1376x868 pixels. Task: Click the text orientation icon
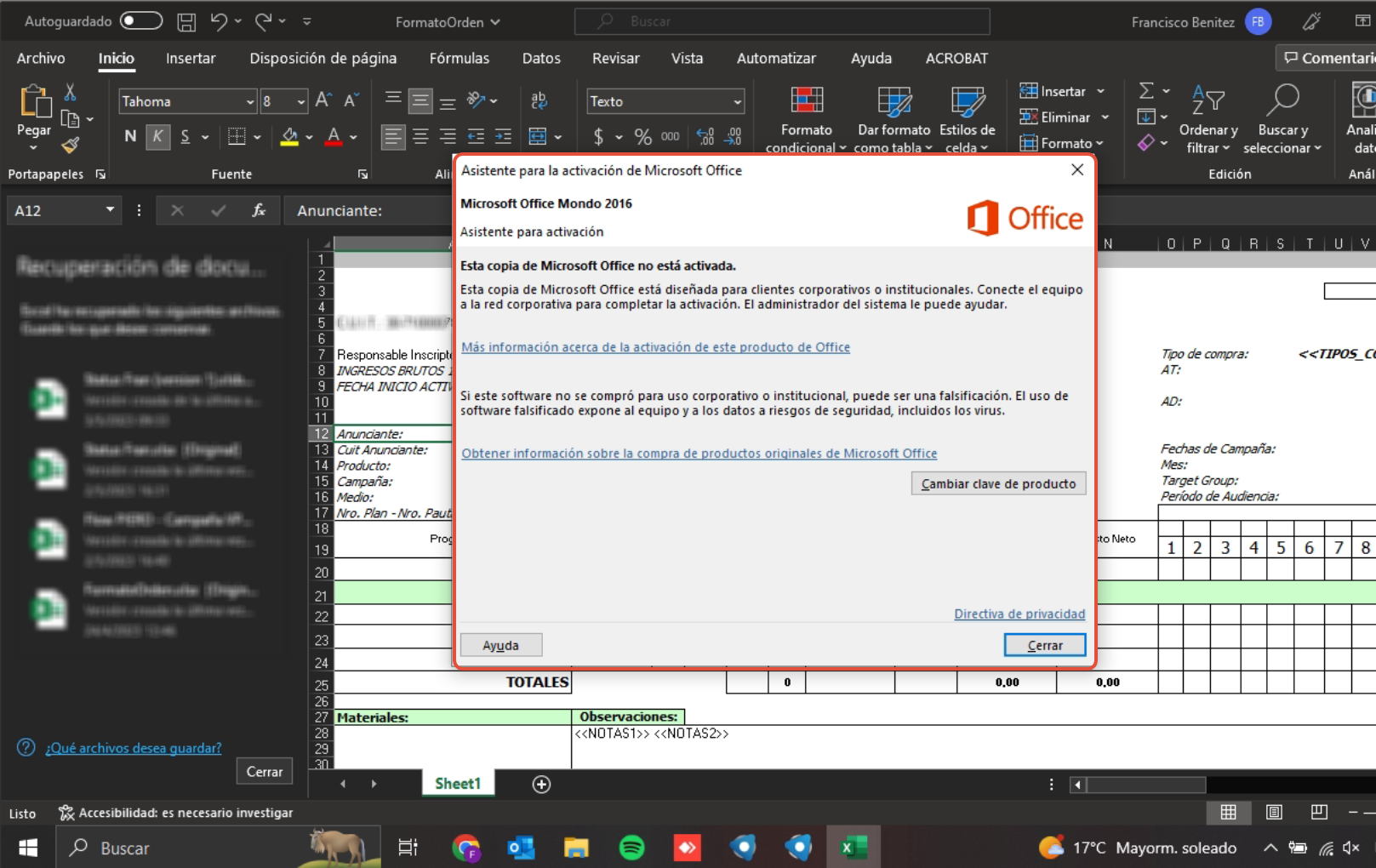(x=476, y=100)
